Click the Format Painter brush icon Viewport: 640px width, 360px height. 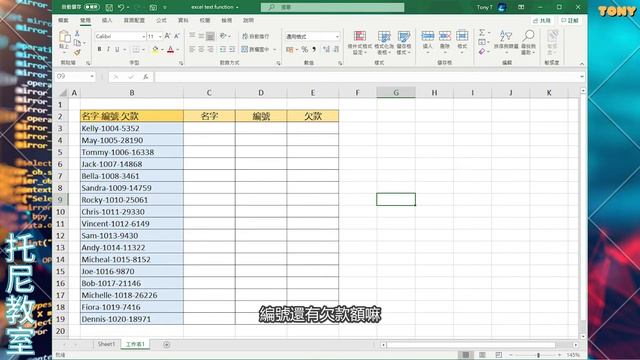pos(77,52)
